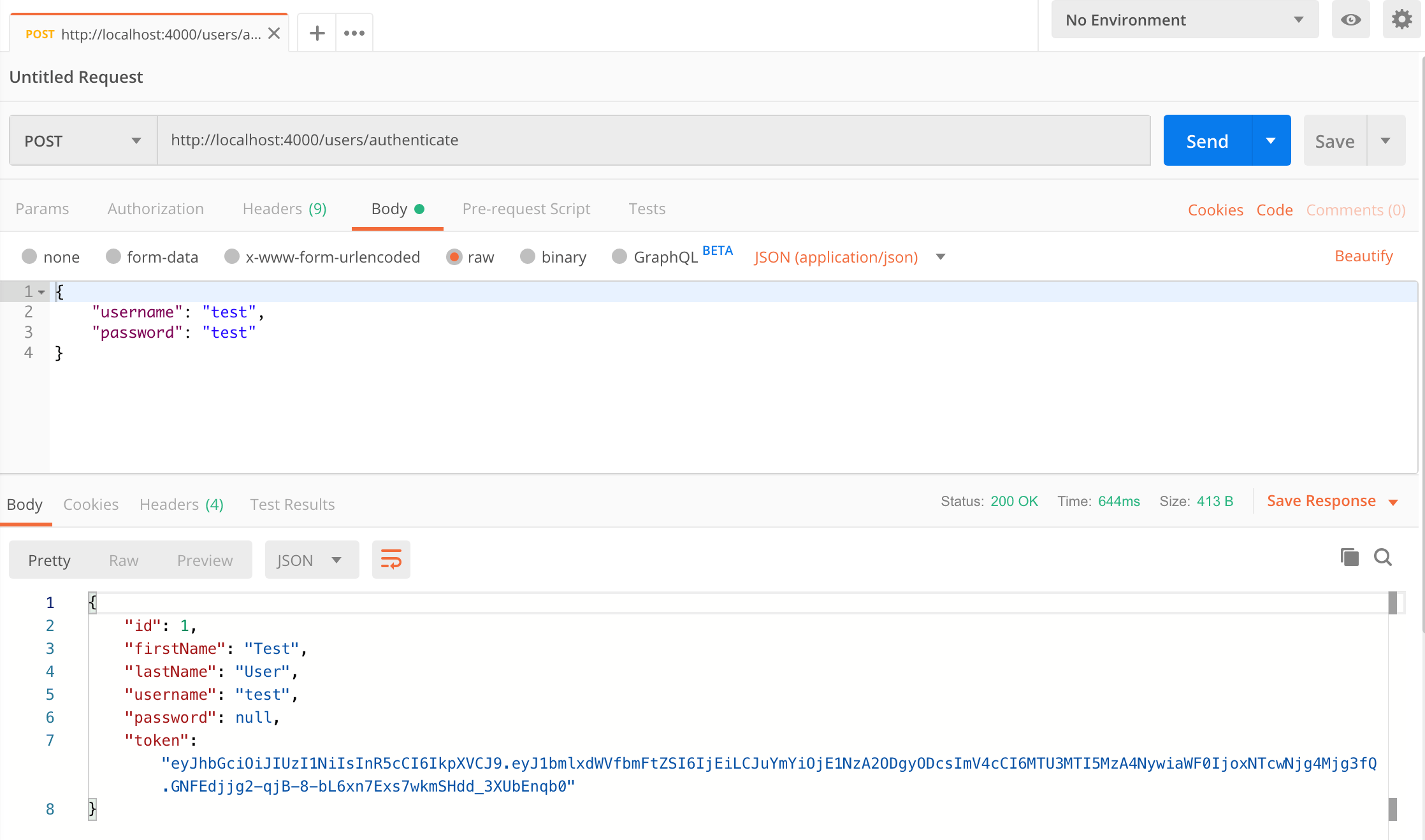
Task: Click the three-dot overflow menu icon
Action: point(355,32)
